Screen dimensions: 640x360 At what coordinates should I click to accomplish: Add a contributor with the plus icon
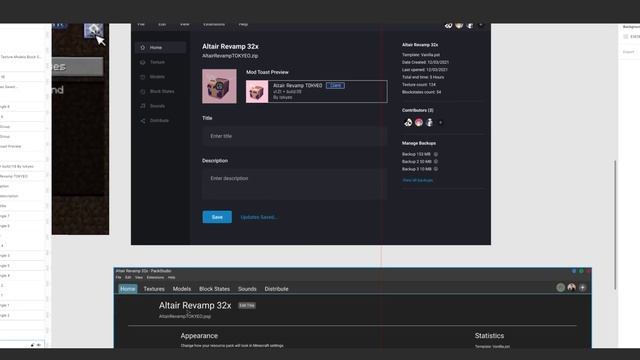pos(440,122)
